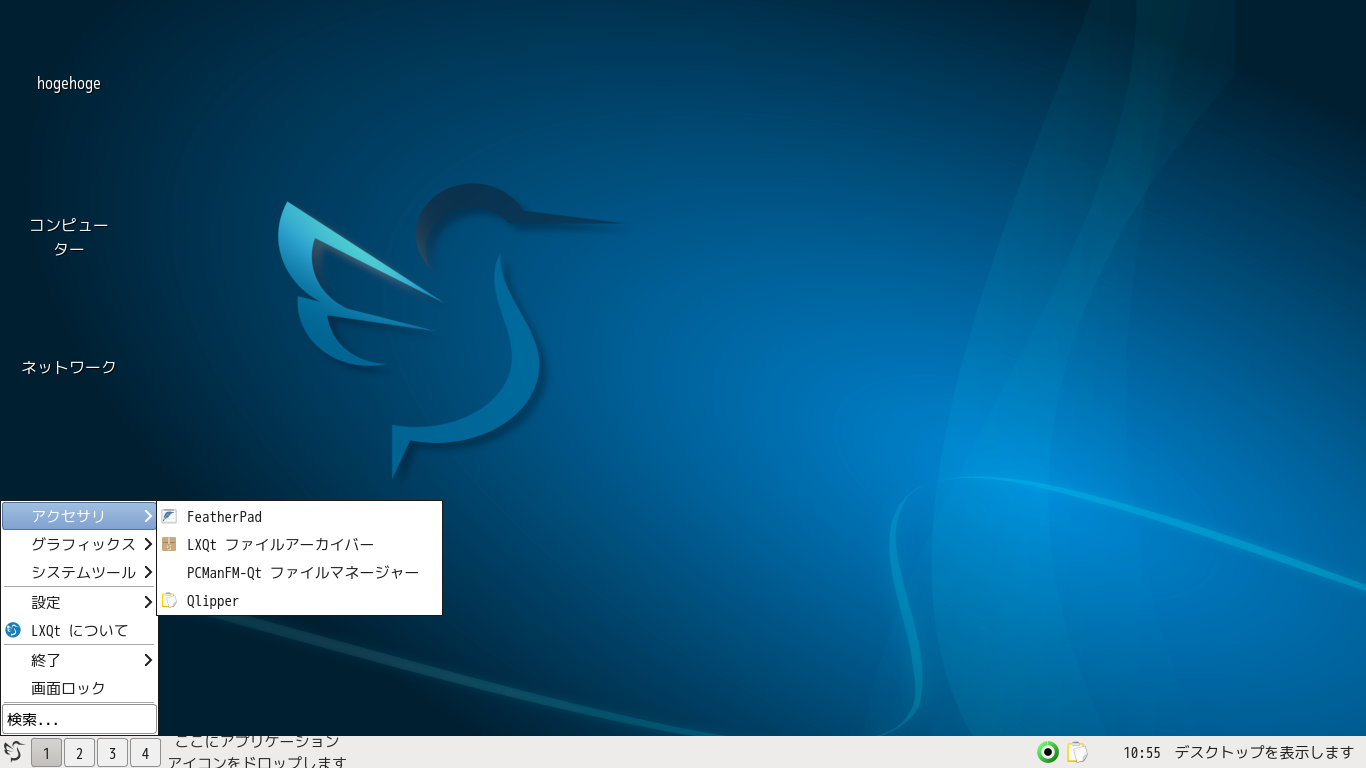Switch to workspace 3
Viewport: 1366px width, 768px height.
112,753
